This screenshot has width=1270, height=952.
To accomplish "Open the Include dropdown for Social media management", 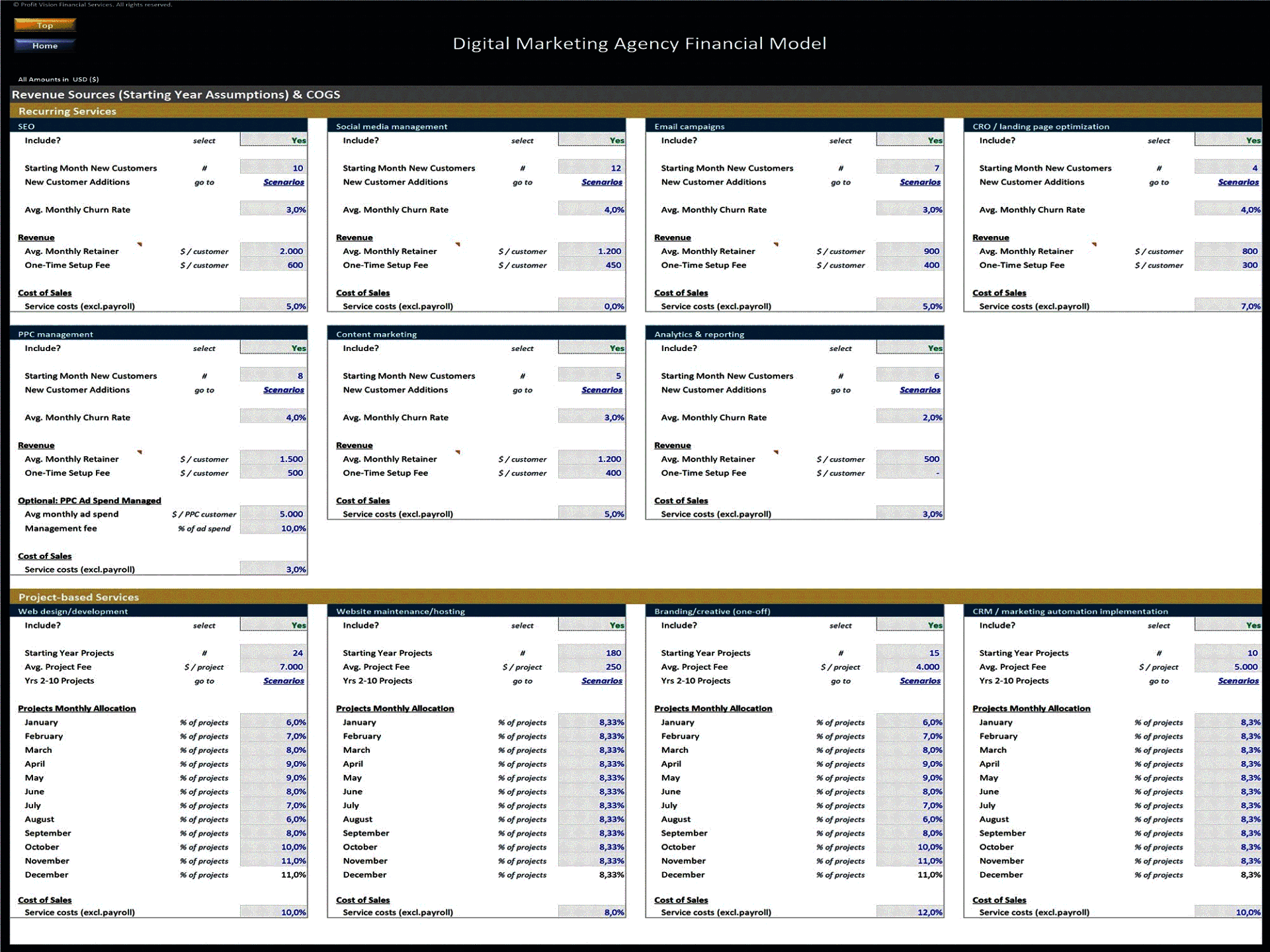I will tap(591, 140).
